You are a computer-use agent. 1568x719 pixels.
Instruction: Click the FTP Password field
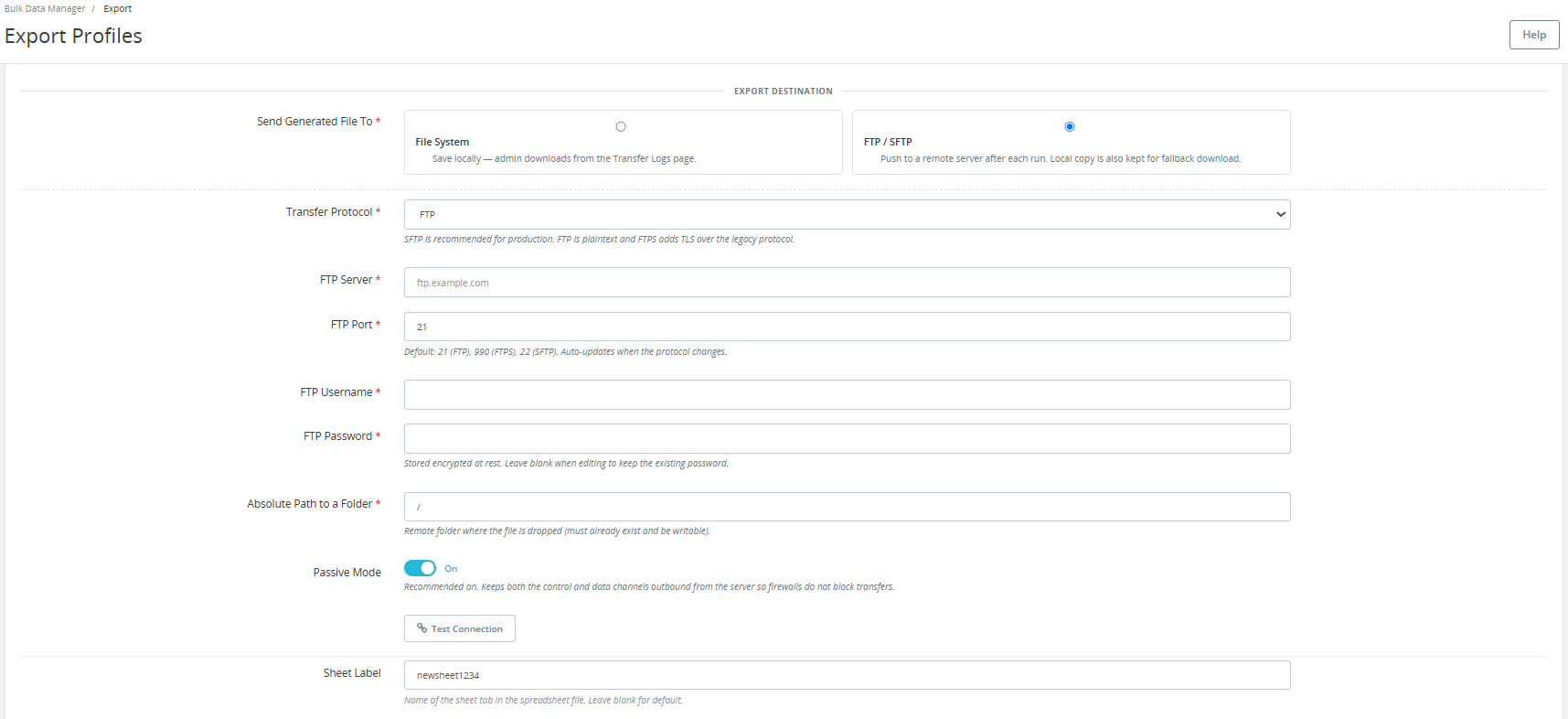click(847, 438)
